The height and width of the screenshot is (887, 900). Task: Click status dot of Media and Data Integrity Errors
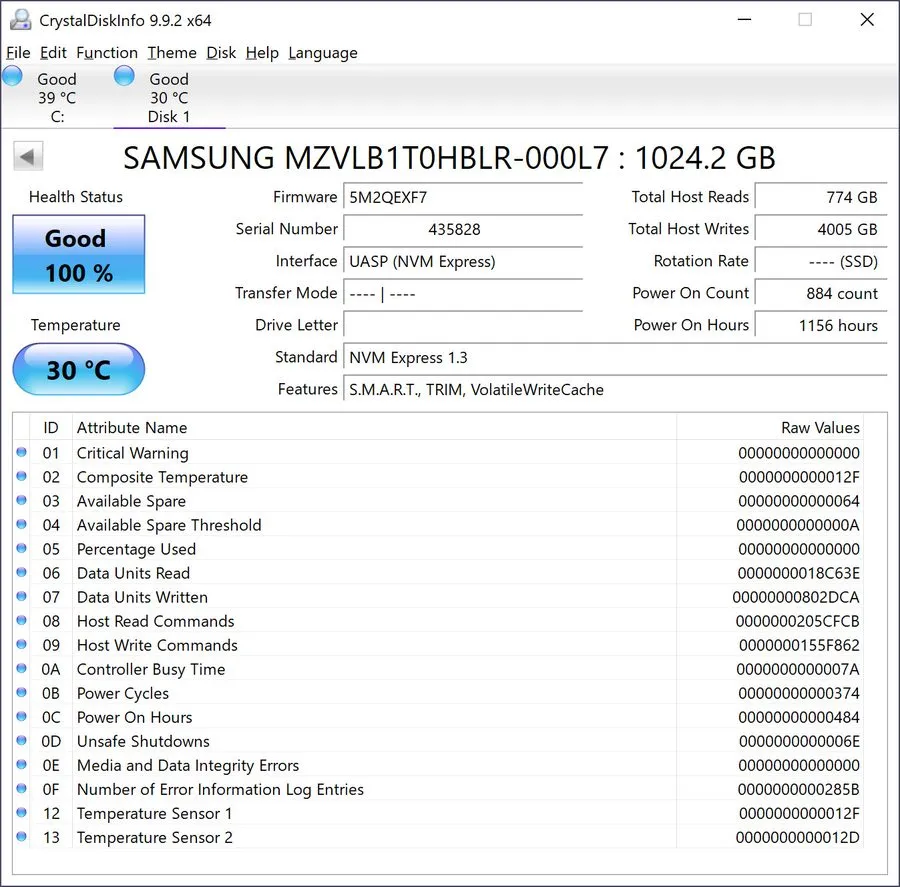[21, 765]
